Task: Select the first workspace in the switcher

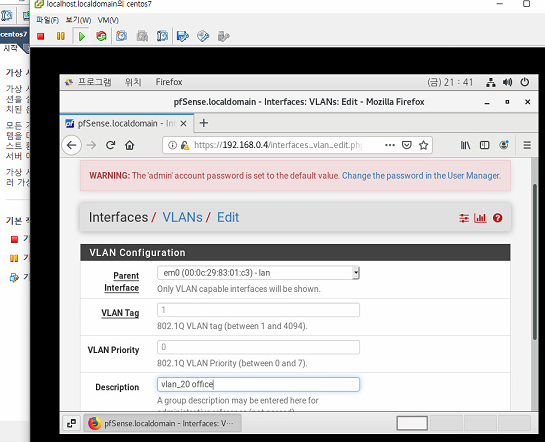Action: pos(412,423)
